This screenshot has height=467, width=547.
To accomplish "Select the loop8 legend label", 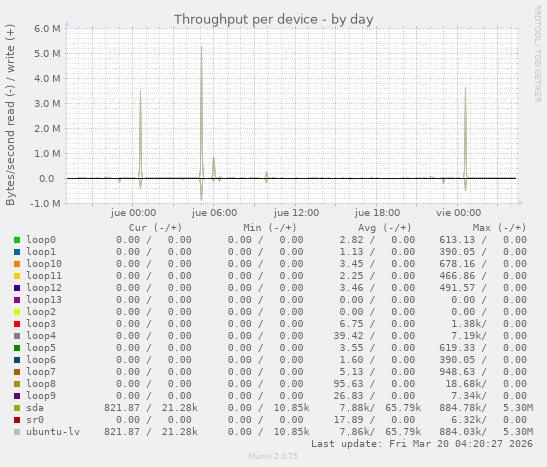I will pyautogui.click(x=41, y=384).
